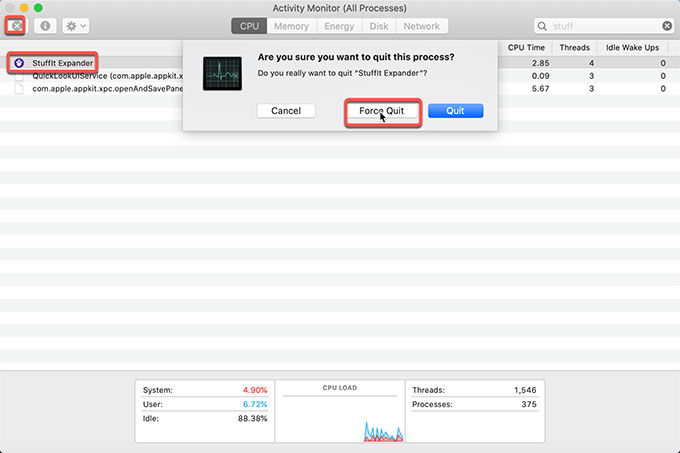Switch to the Memory tab
Screen dimensions: 680x453
(291, 26)
